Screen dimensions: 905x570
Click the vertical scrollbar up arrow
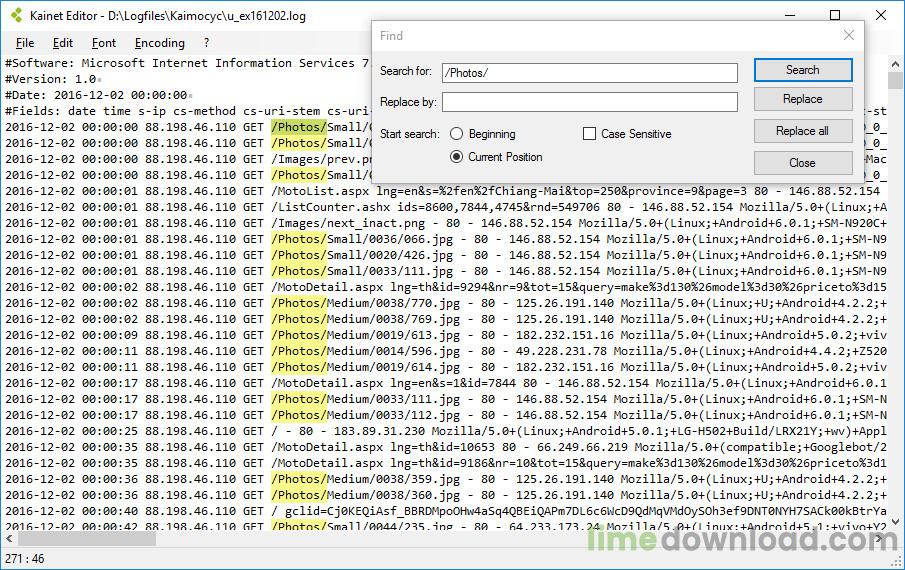[896, 64]
